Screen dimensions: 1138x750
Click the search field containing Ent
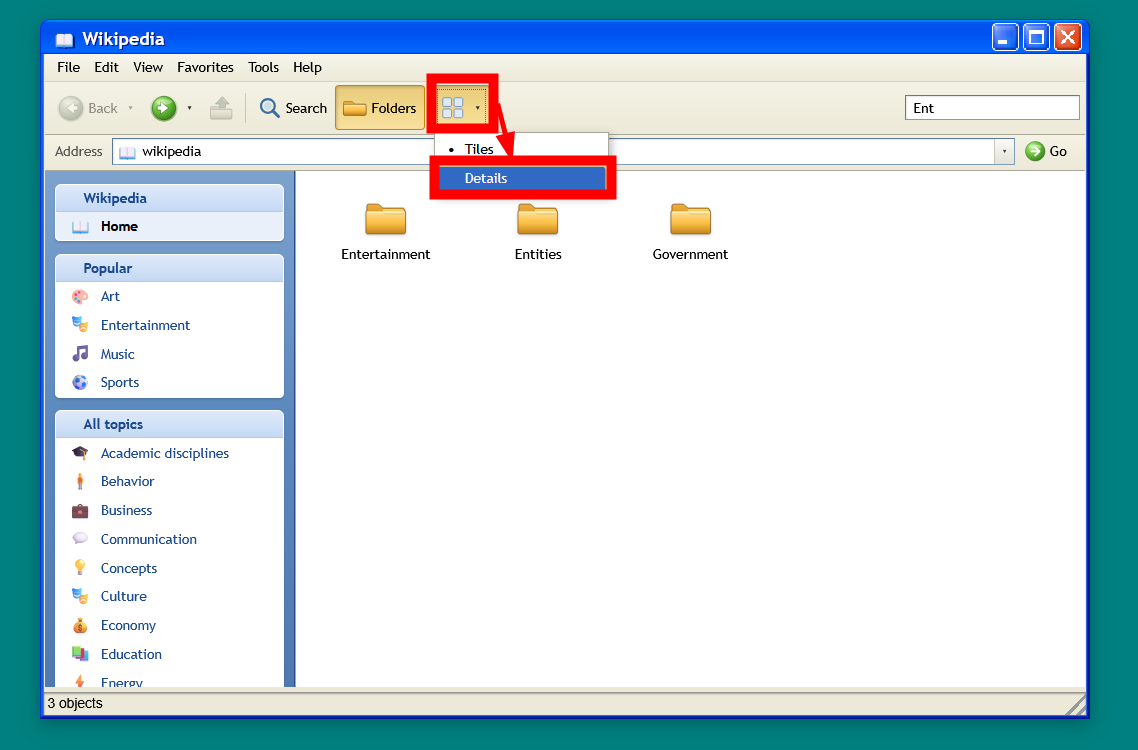[x=992, y=108]
